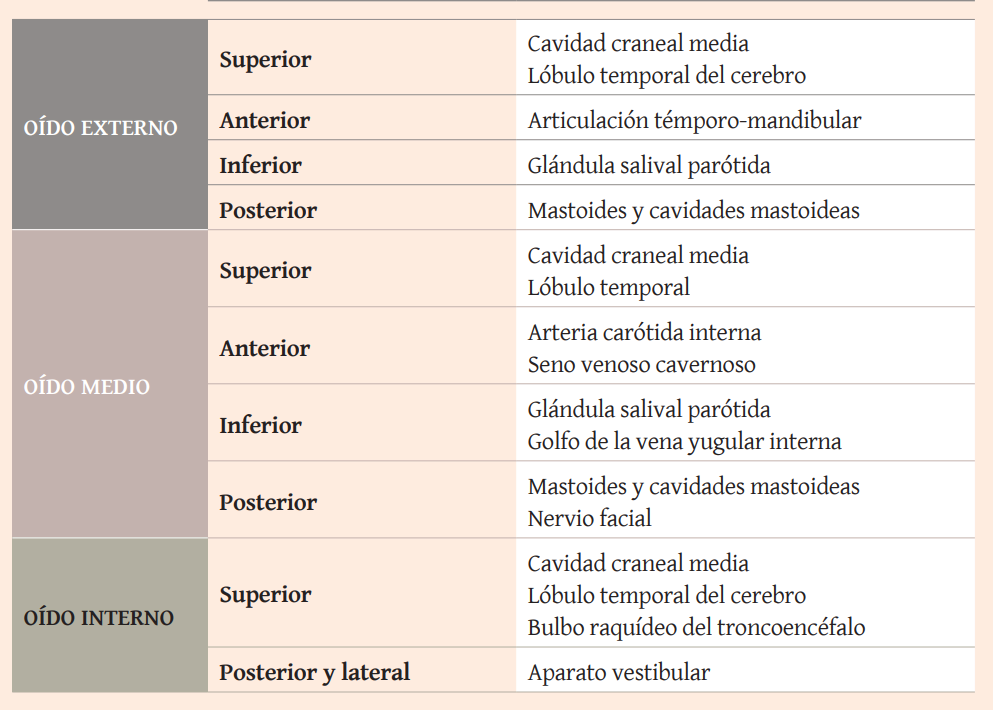Click the Anterior label in OÍDO EXTERNO

(x=265, y=121)
